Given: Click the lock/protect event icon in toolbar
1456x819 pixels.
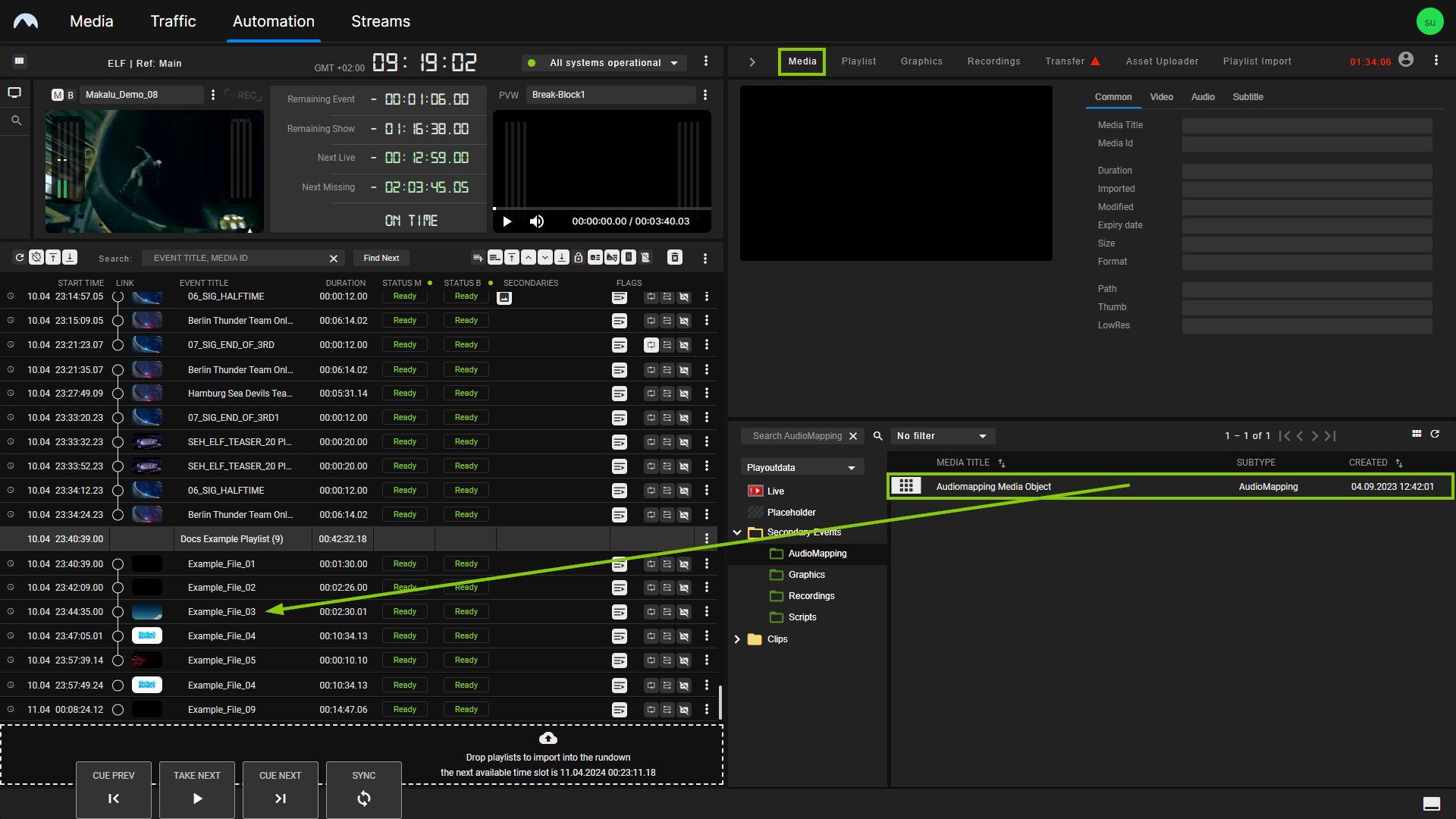Looking at the screenshot, I should [579, 258].
